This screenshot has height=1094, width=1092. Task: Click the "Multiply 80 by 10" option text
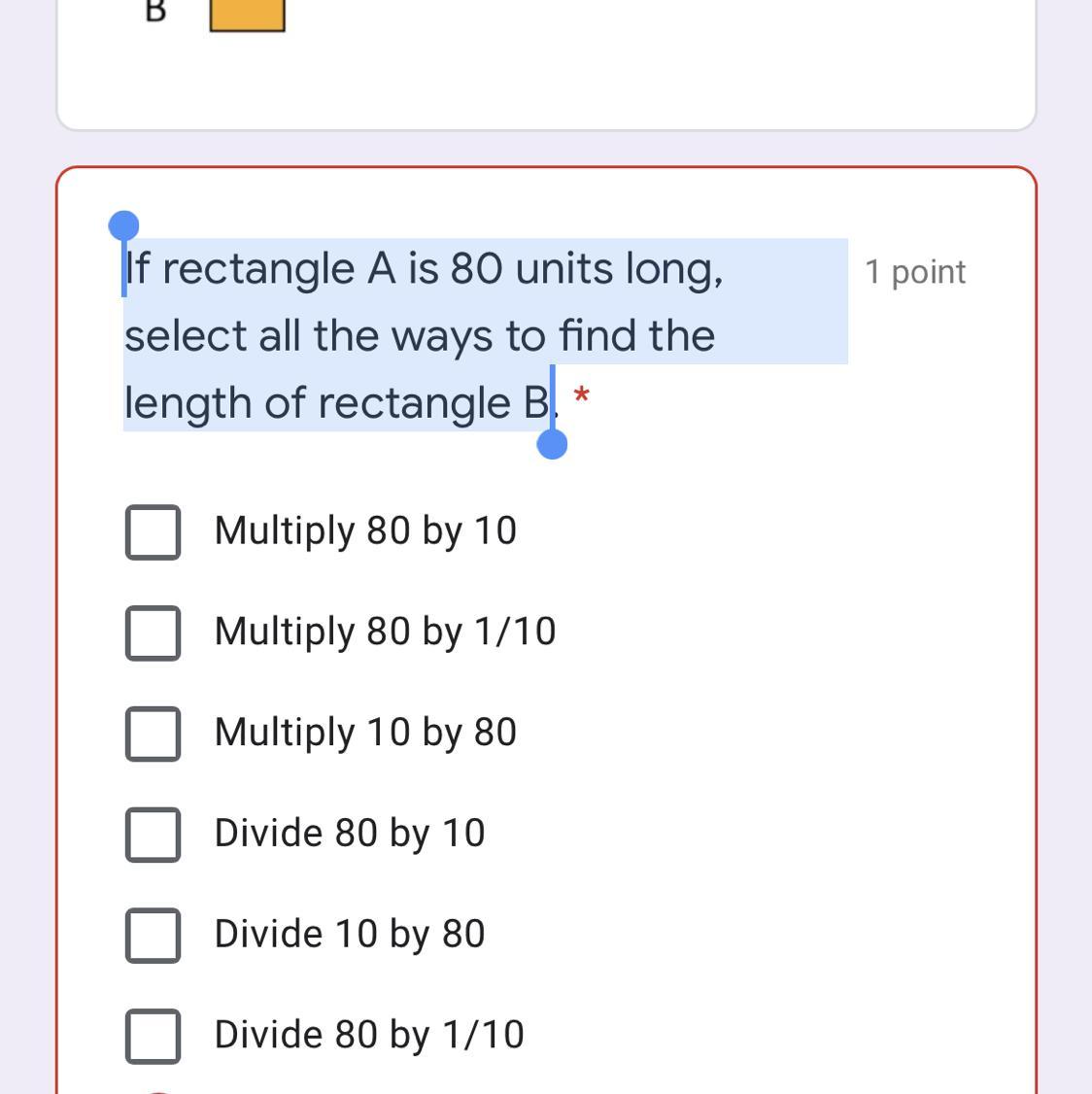(x=365, y=531)
